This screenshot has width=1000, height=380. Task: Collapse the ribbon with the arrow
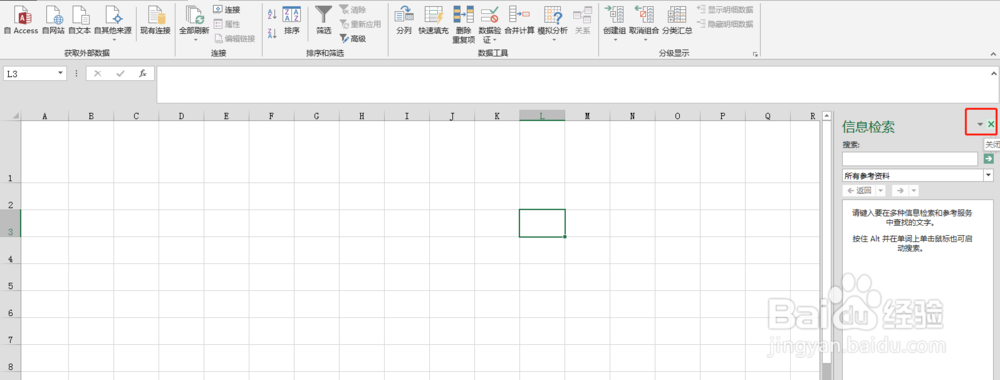(992, 55)
